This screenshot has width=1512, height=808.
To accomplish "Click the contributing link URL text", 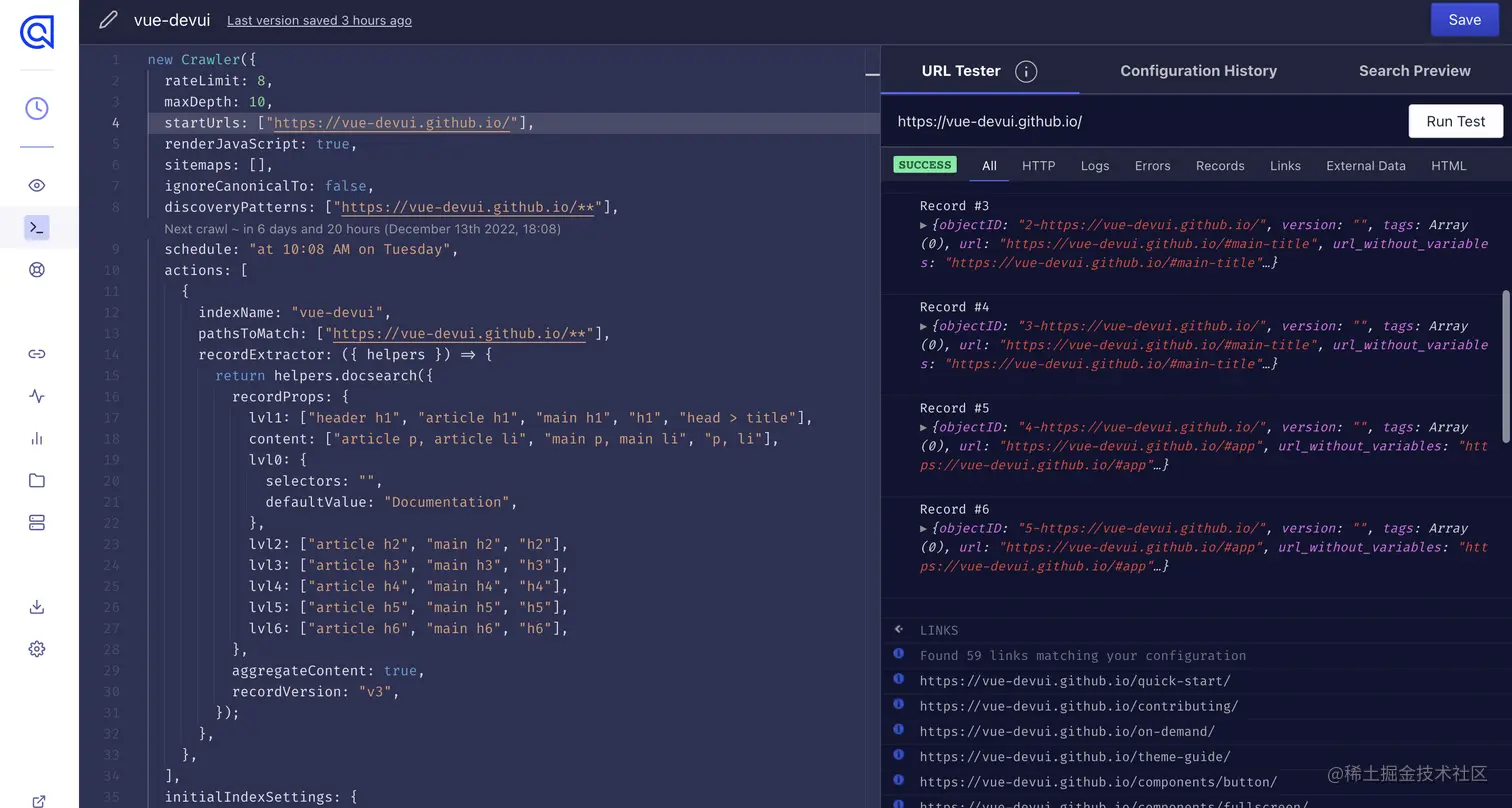I will 1079,706.
